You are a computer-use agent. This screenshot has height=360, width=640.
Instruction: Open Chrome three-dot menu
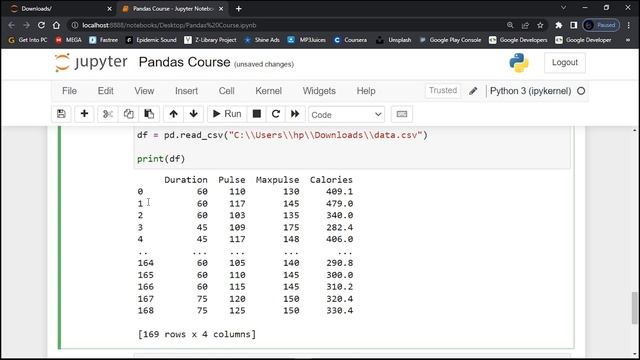click(x=629, y=25)
